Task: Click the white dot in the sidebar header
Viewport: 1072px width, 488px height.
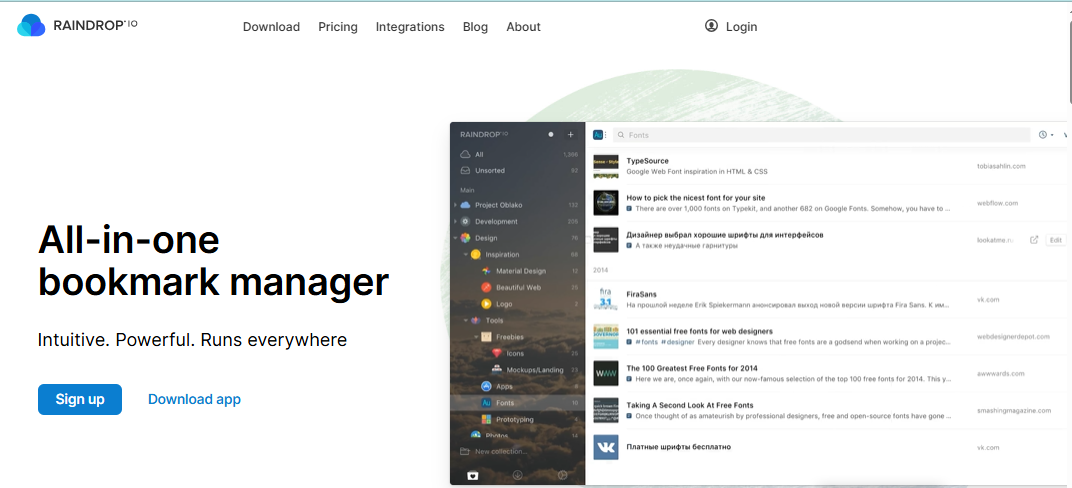Action: click(550, 134)
